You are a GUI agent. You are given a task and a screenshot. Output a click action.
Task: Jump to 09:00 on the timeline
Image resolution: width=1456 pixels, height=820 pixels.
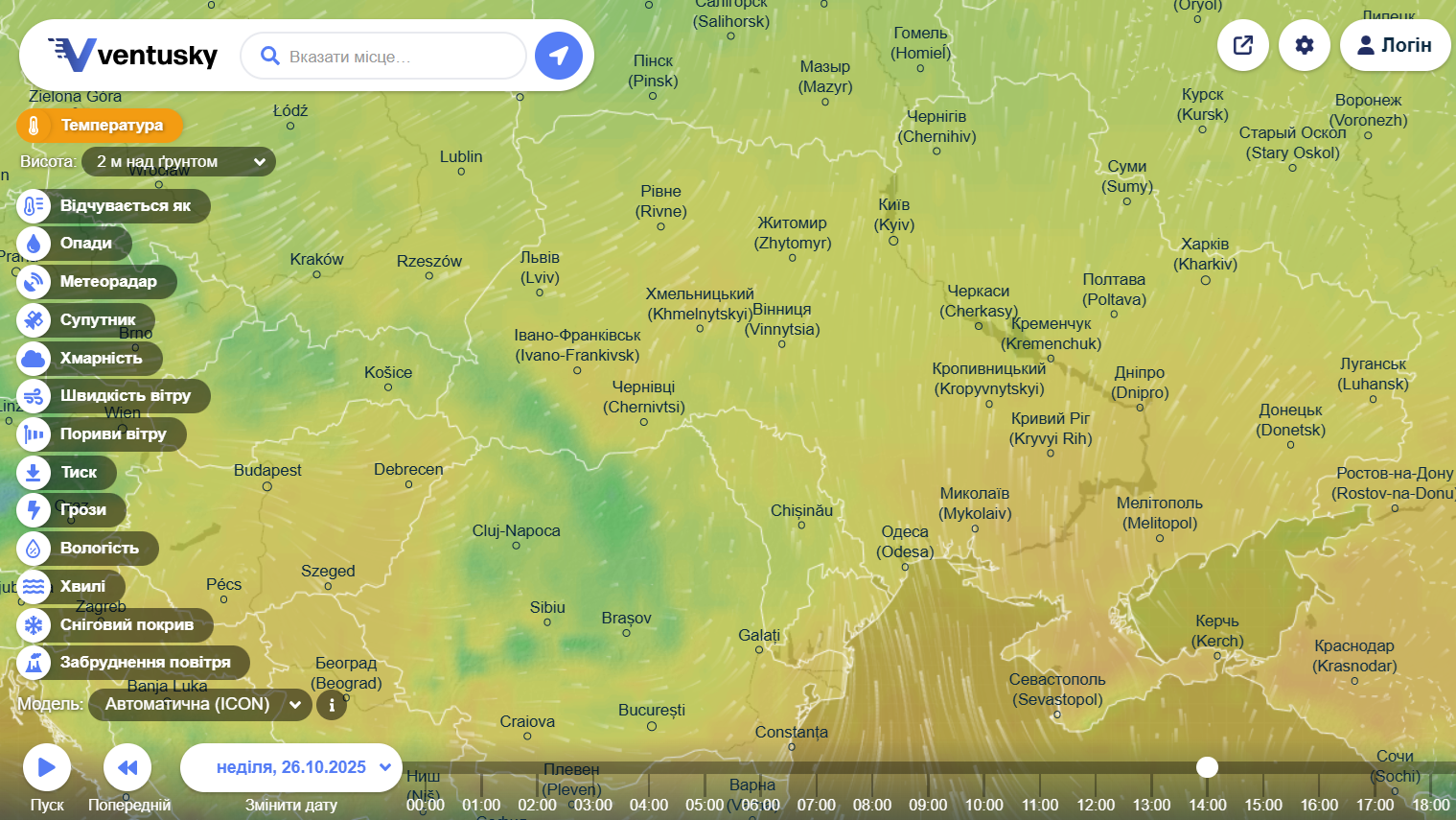(927, 805)
